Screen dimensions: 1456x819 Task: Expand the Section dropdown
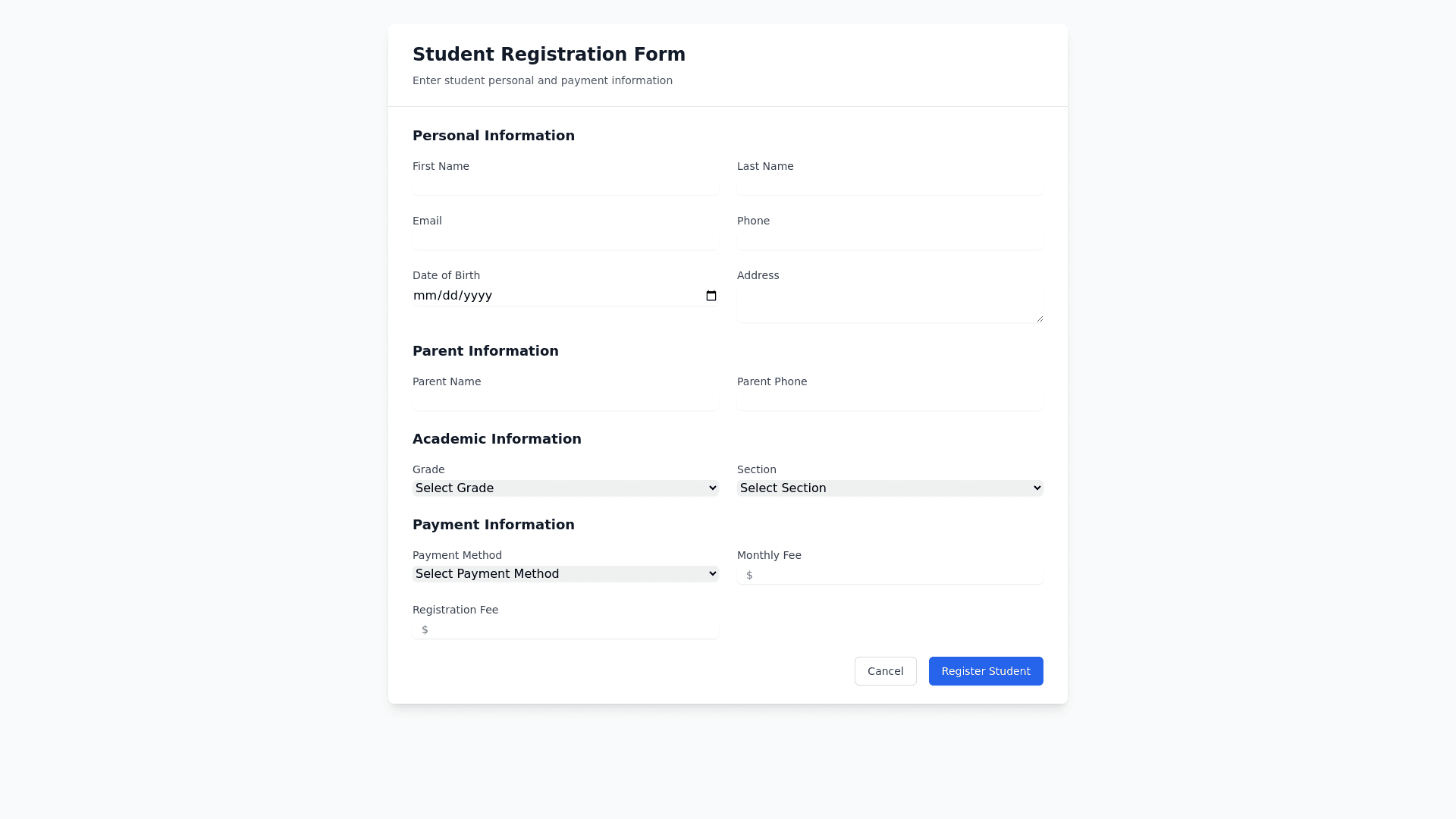pos(890,488)
